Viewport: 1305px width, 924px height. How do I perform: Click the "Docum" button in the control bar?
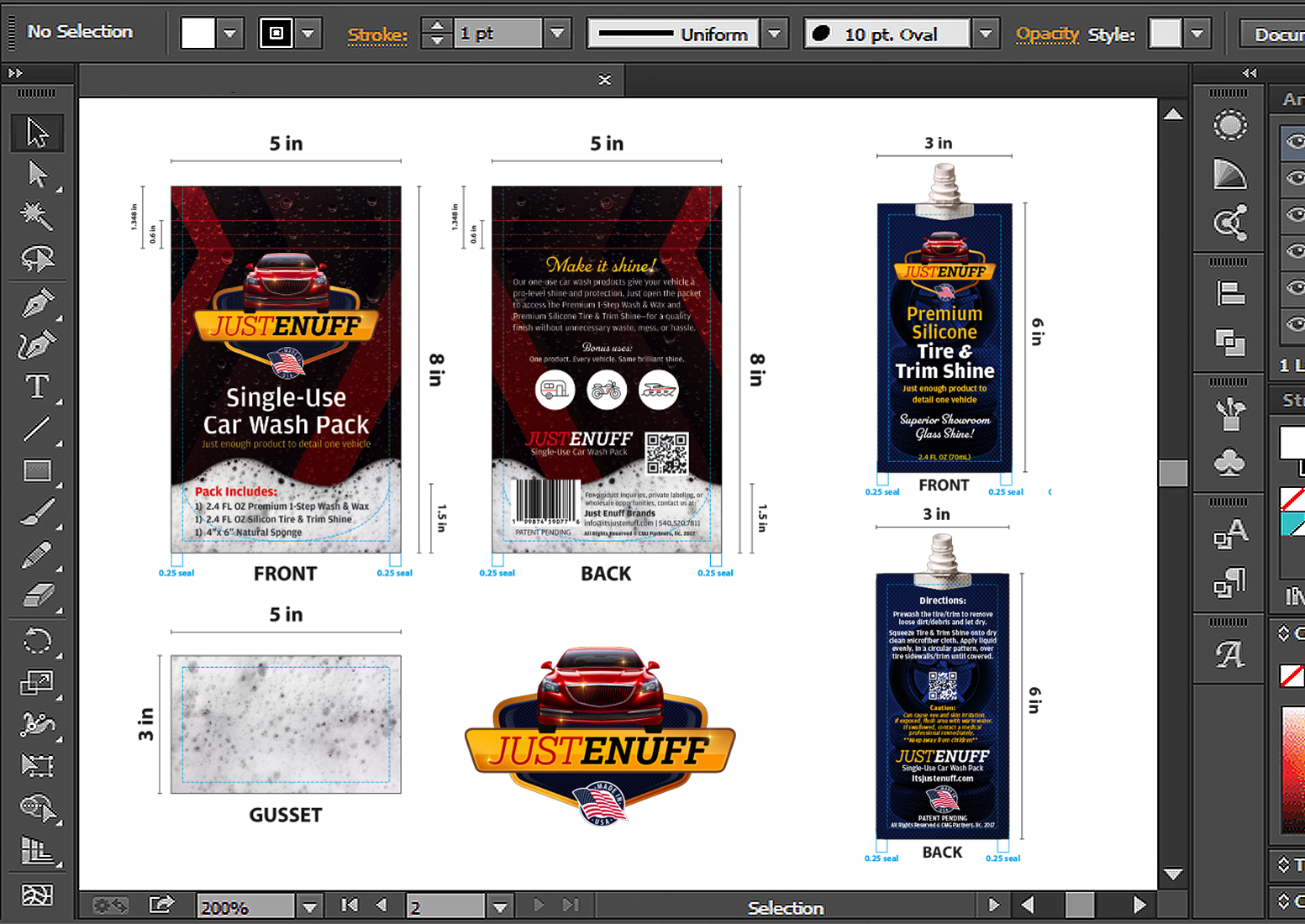1275,34
